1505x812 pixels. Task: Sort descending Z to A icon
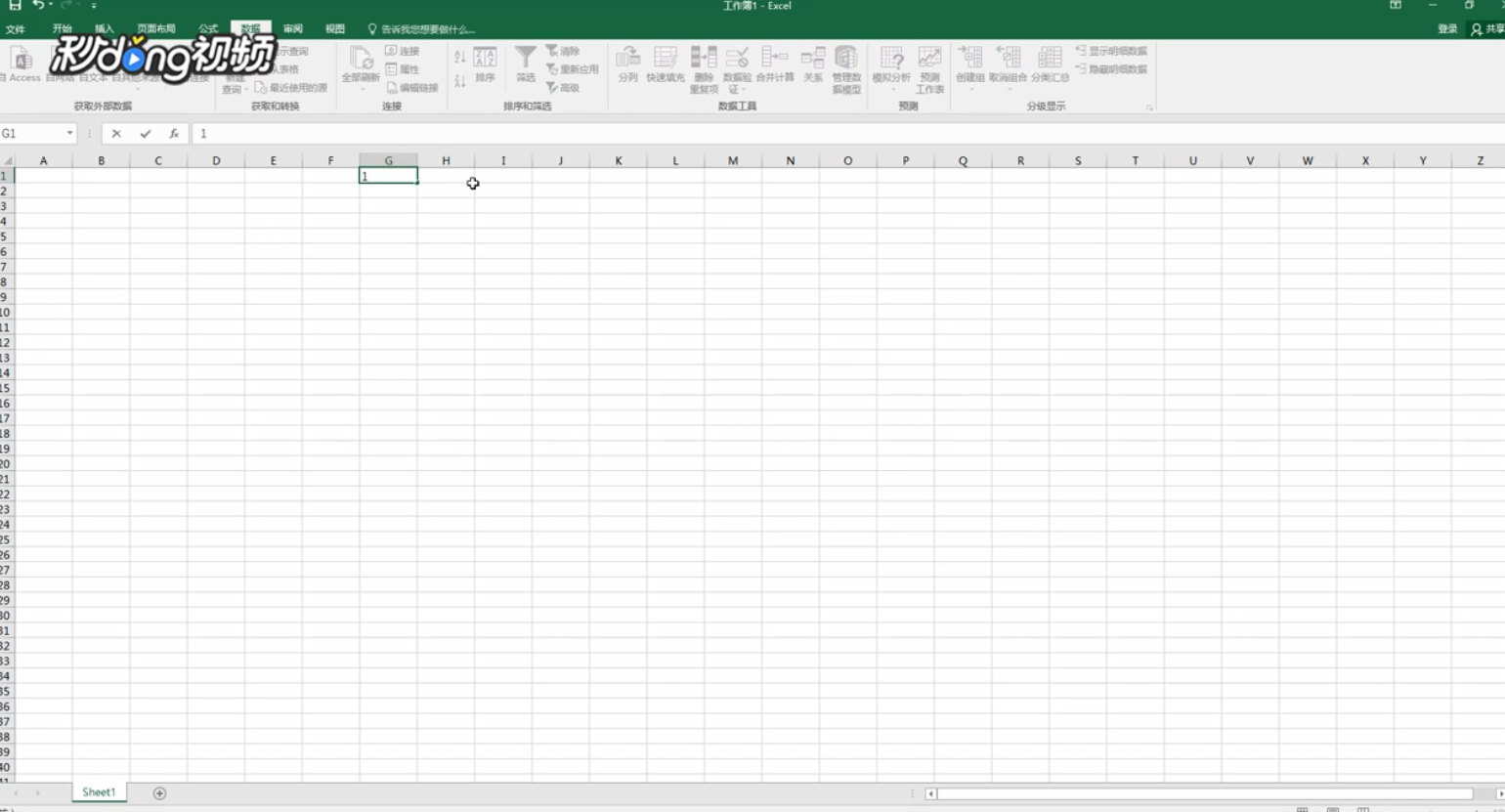click(x=460, y=81)
